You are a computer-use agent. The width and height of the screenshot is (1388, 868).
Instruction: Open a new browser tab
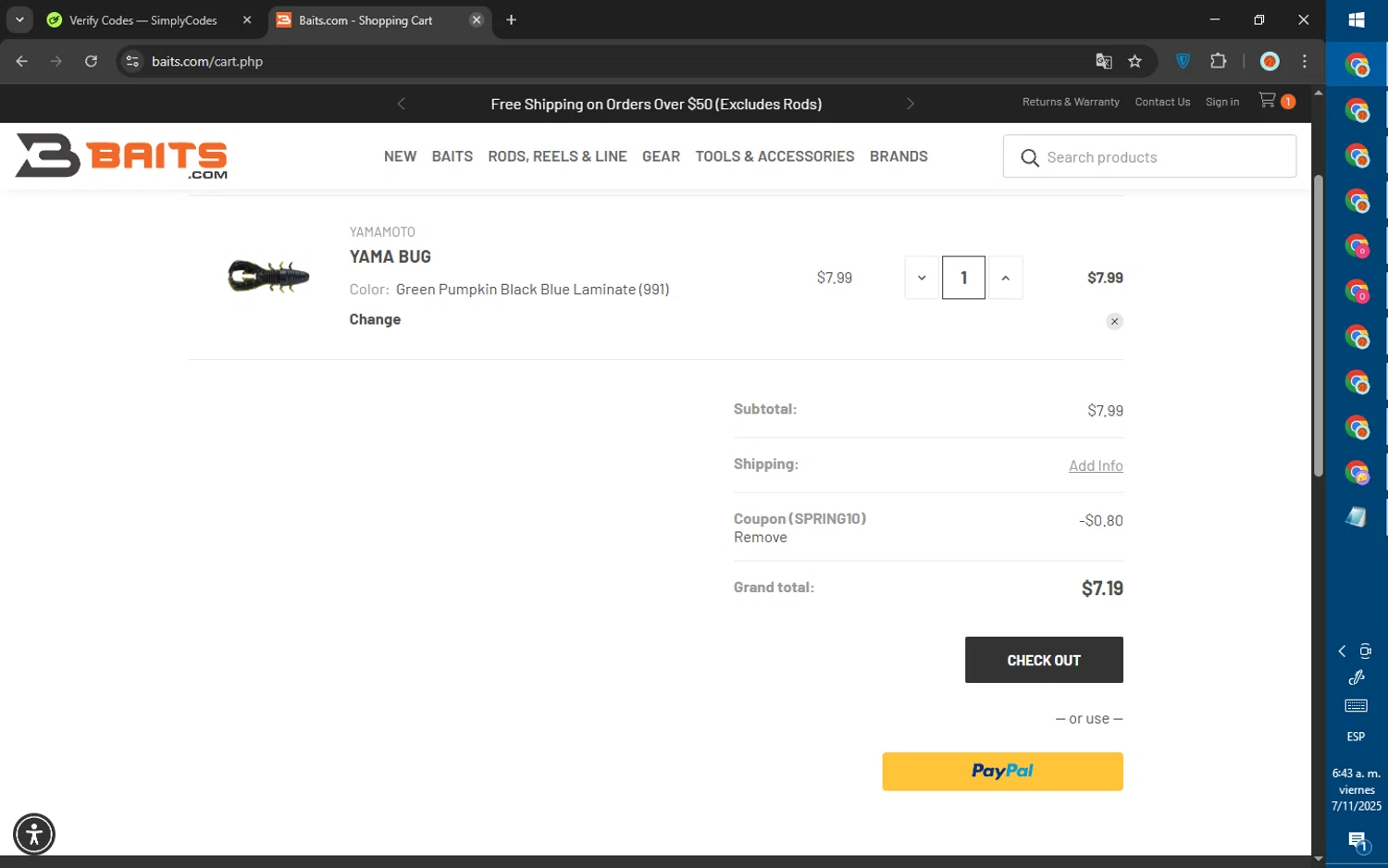[511, 19]
